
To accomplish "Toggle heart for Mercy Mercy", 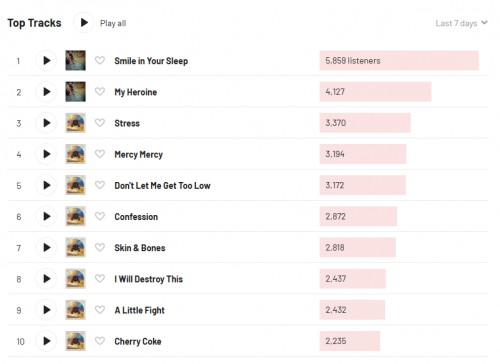I will [100, 154].
